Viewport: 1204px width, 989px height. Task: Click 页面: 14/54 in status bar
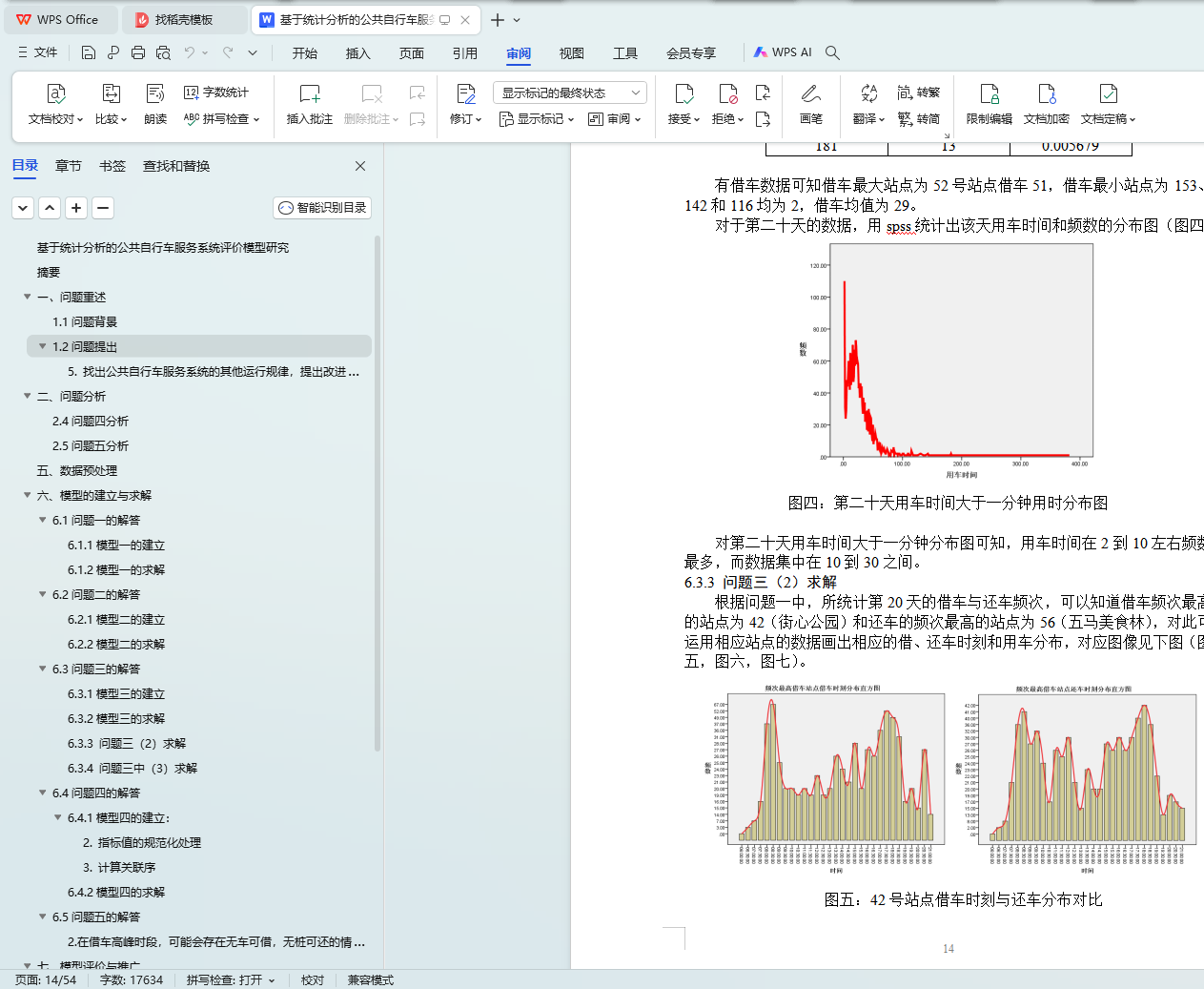[x=46, y=979]
